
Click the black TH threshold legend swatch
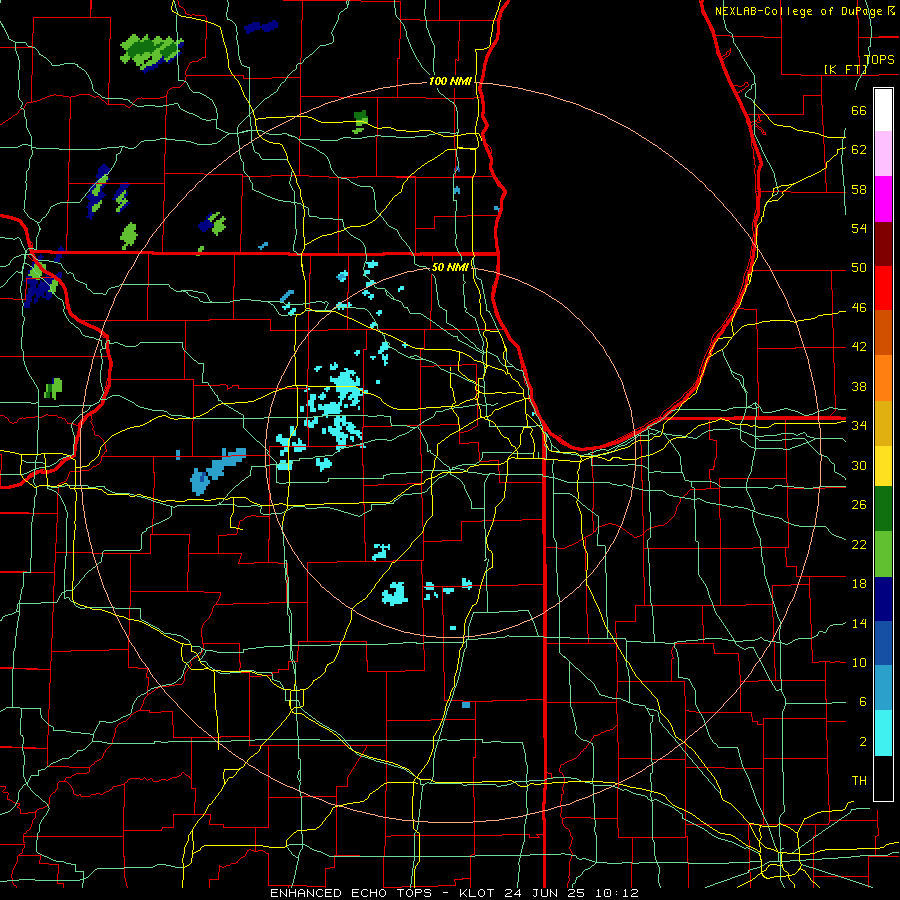point(883,778)
